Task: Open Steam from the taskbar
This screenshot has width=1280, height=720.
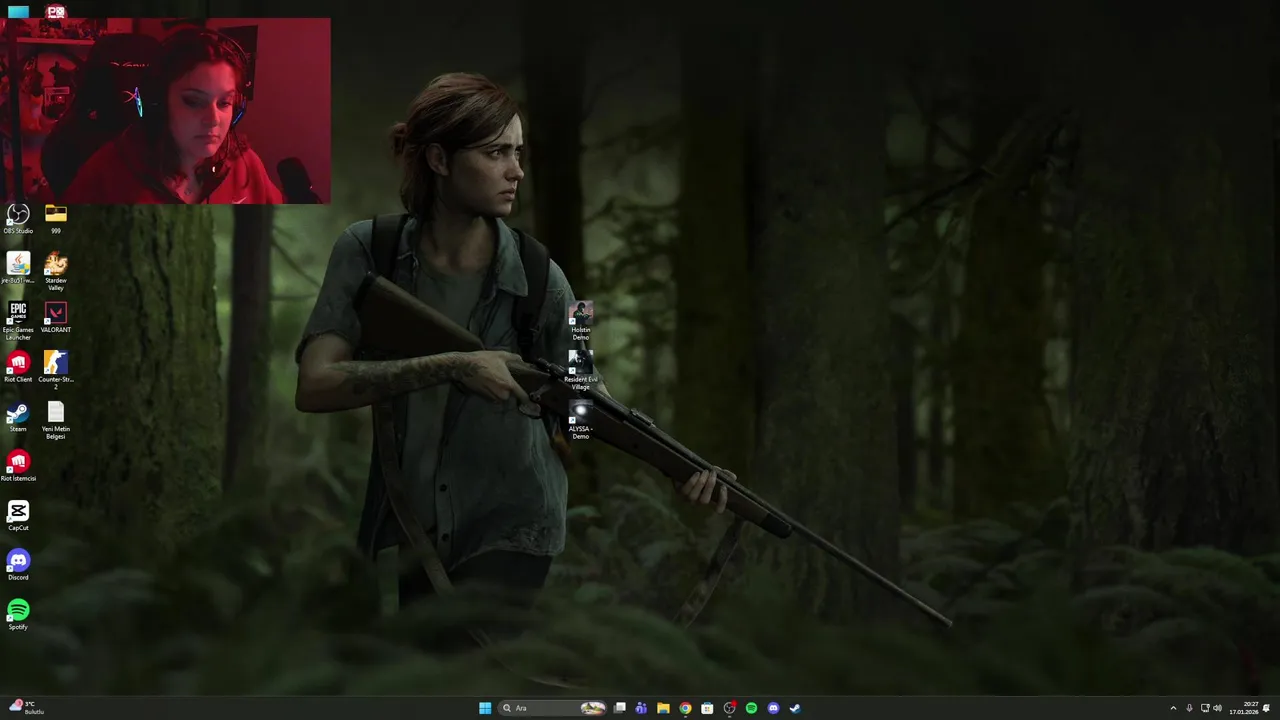Action: [x=795, y=708]
